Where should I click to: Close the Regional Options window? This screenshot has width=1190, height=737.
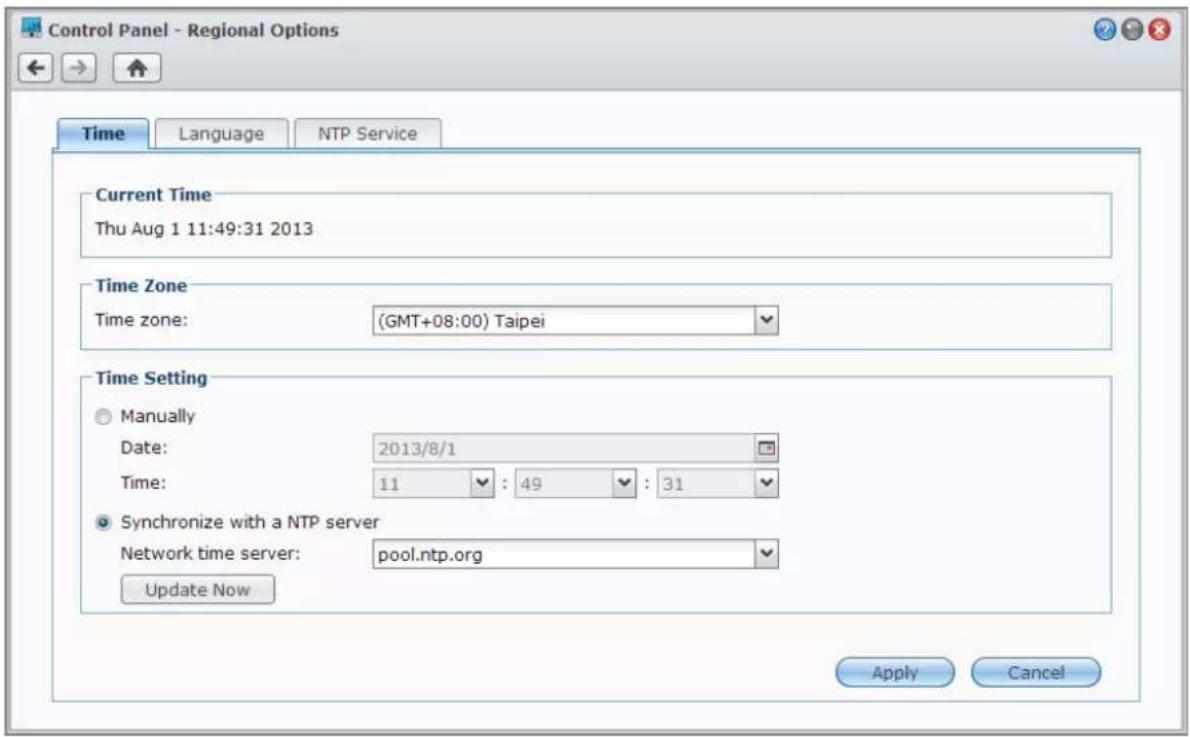(x=1159, y=30)
